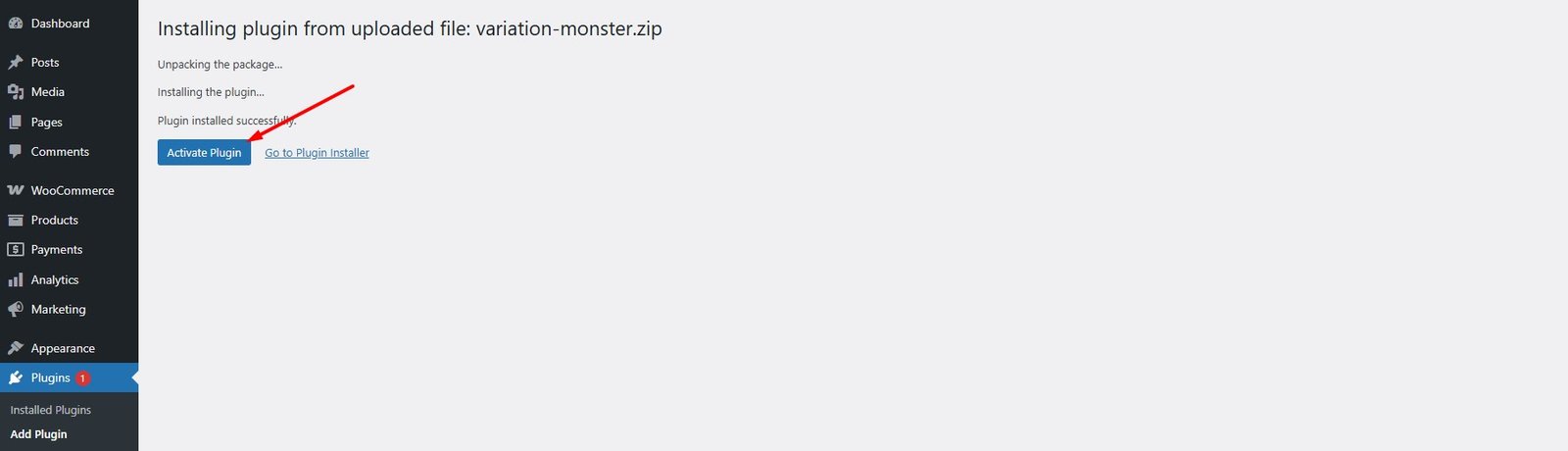
Task: Click the Payments dollar icon
Action: point(16,250)
